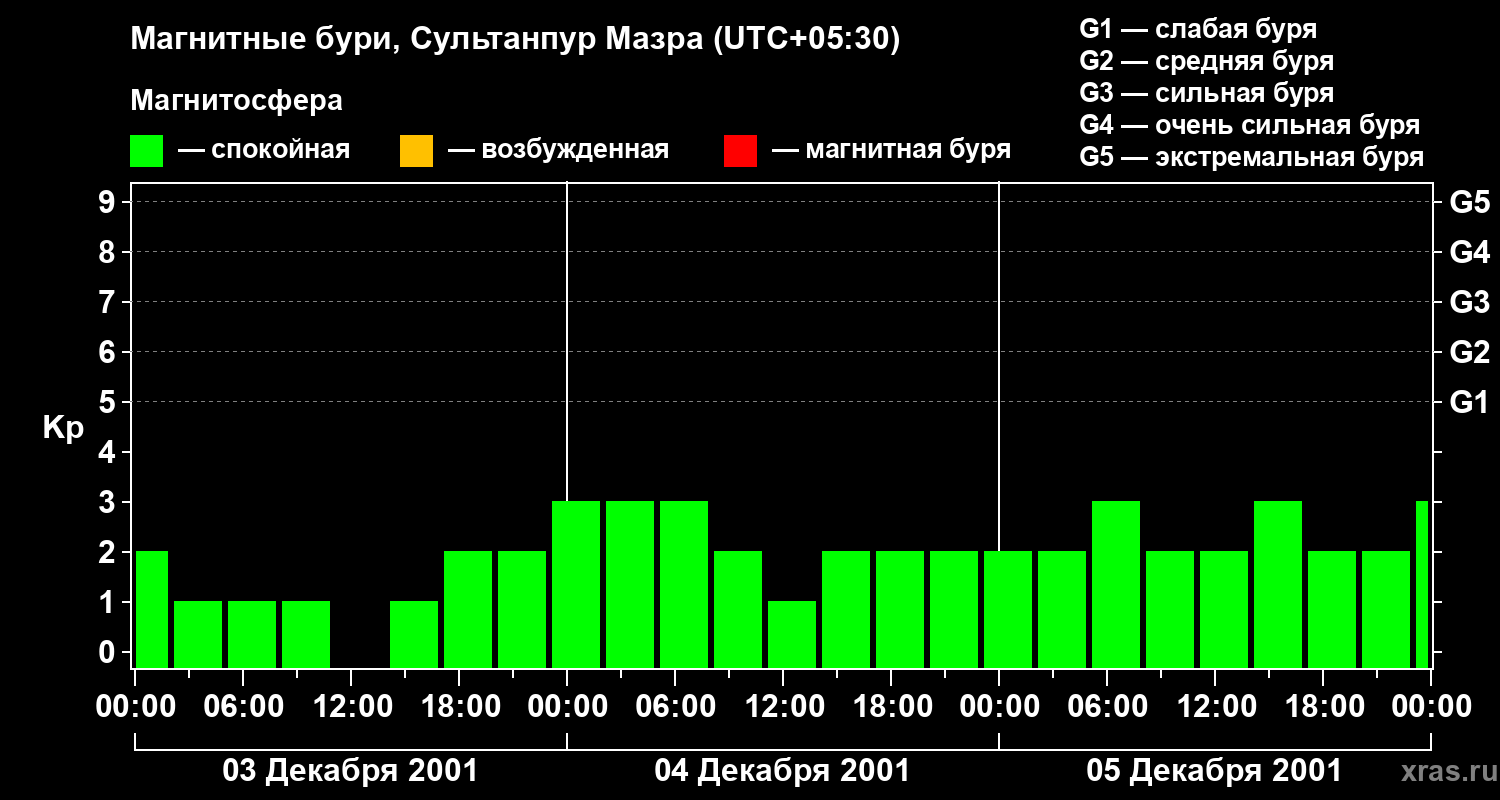The width and height of the screenshot is (1500, 800).
Task: Click the Kp axis value '7'
Action: 109,302
